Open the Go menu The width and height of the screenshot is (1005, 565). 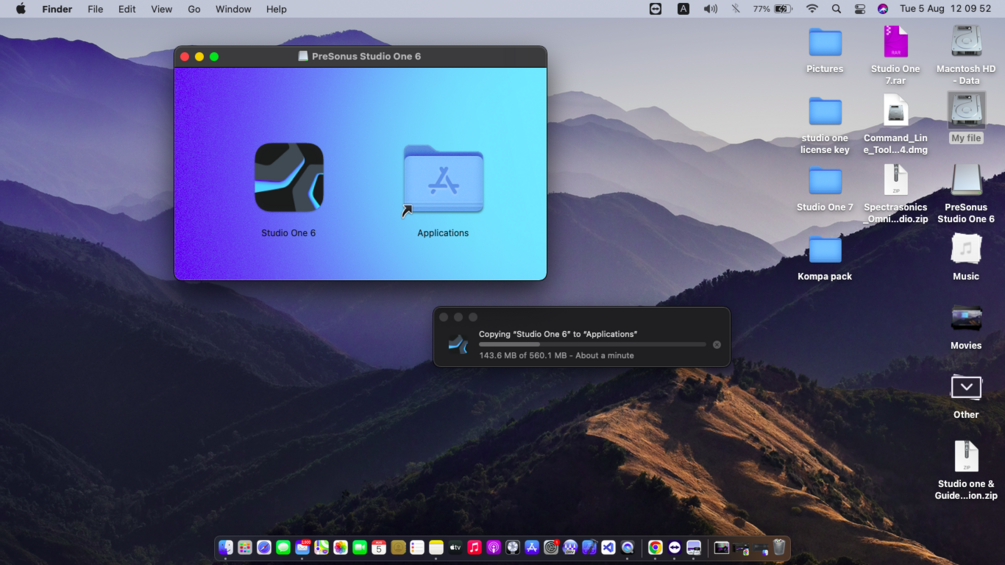tap(194, 9)
